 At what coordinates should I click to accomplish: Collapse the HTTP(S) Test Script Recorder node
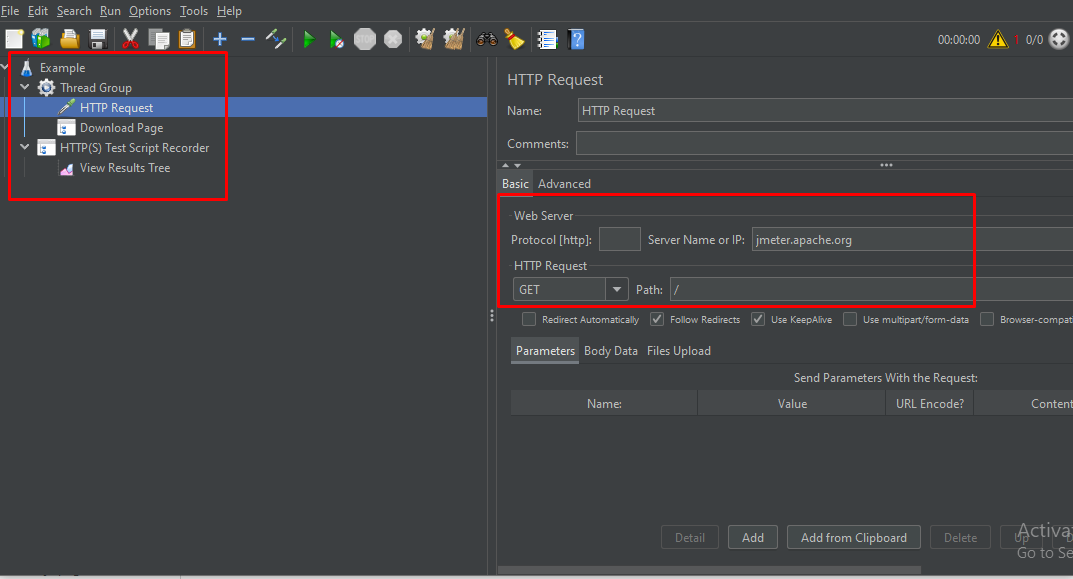[25, 146]
